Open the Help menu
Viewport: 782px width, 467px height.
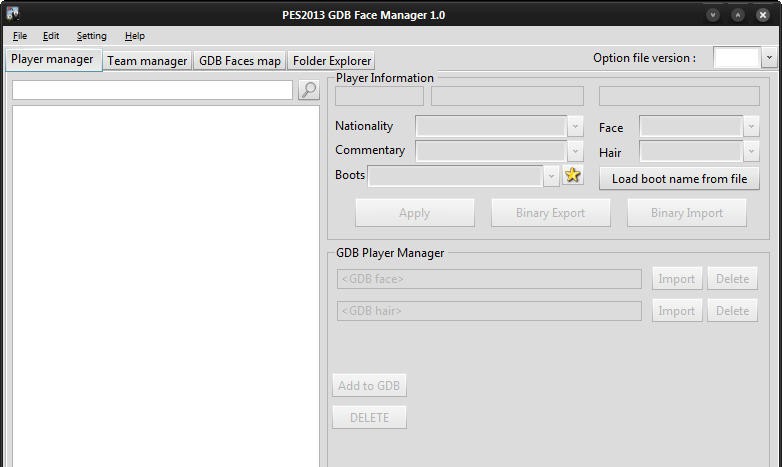(135, 36)
